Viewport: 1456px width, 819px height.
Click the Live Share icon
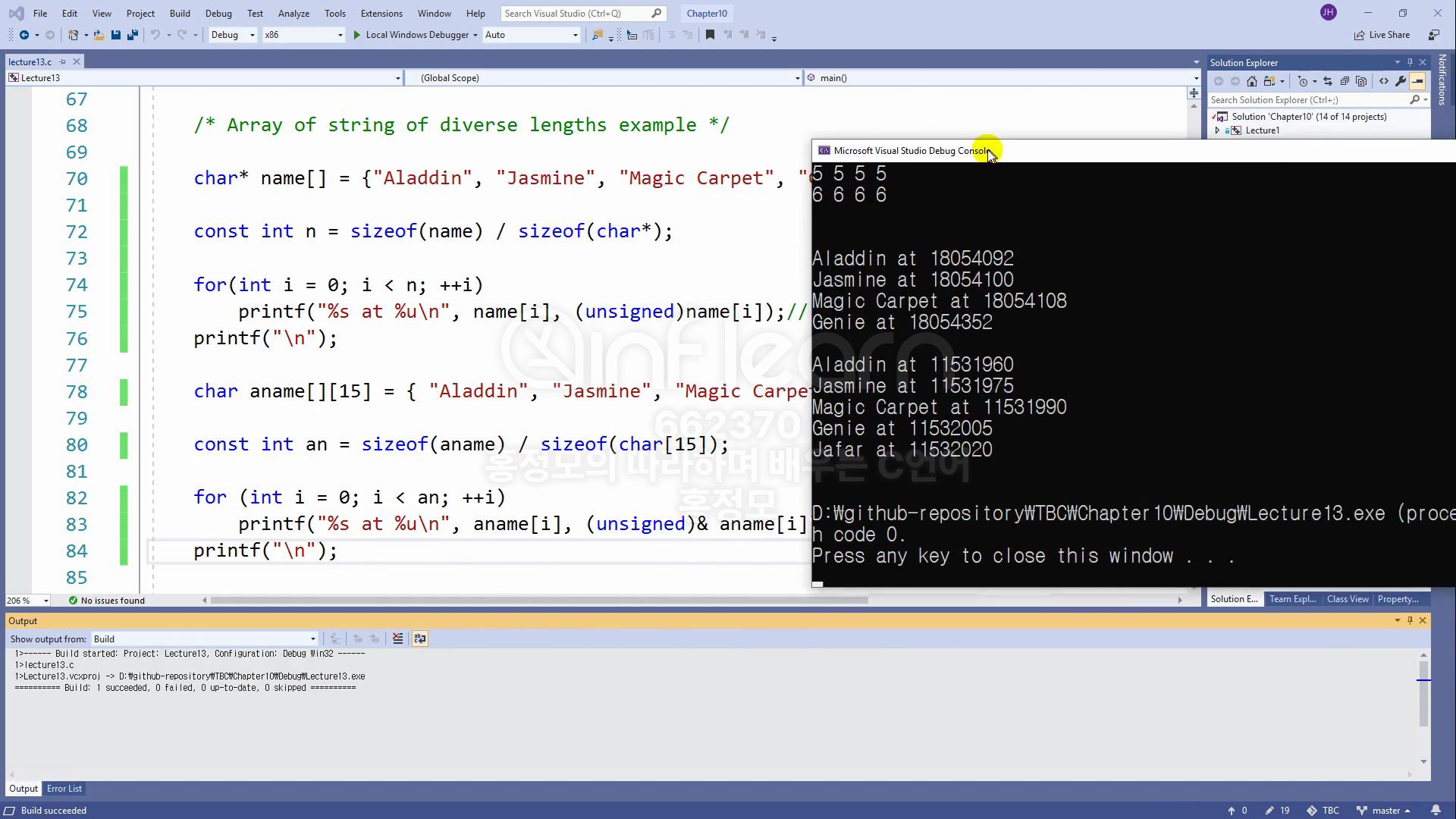(x=1360, y=35)
